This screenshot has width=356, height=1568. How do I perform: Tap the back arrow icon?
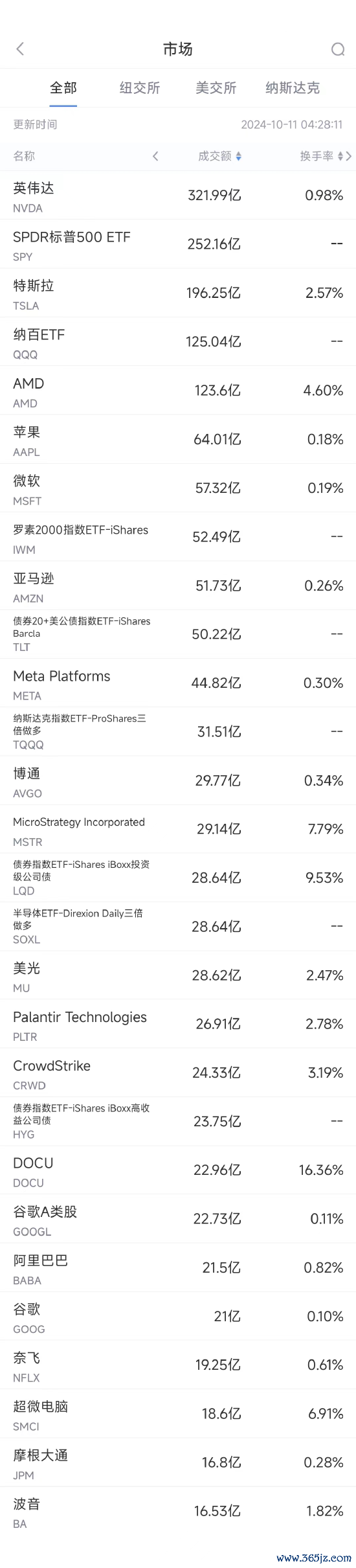20,49
